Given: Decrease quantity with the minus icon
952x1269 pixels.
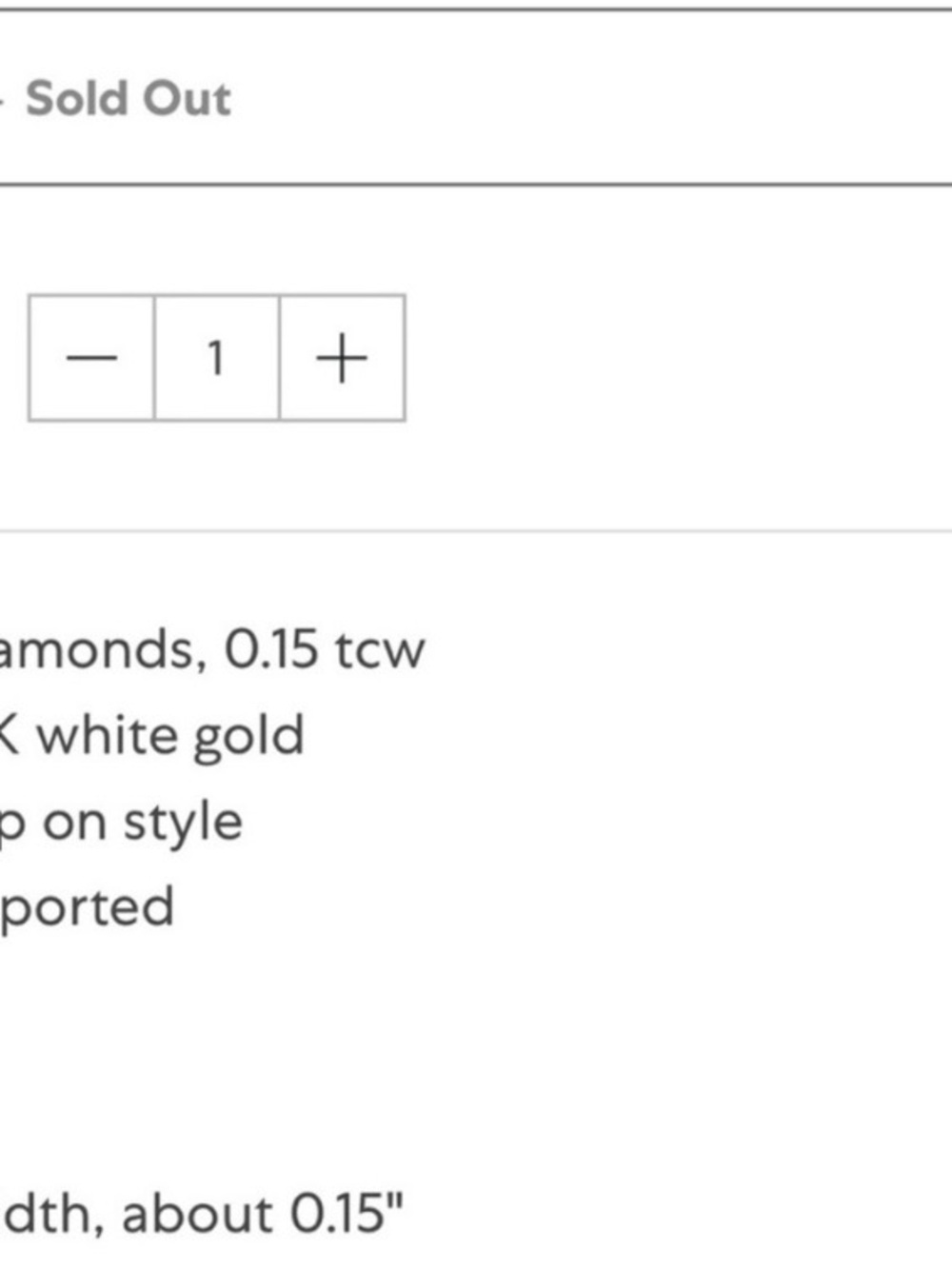Looking at the screenshot, I should point(91,358).
